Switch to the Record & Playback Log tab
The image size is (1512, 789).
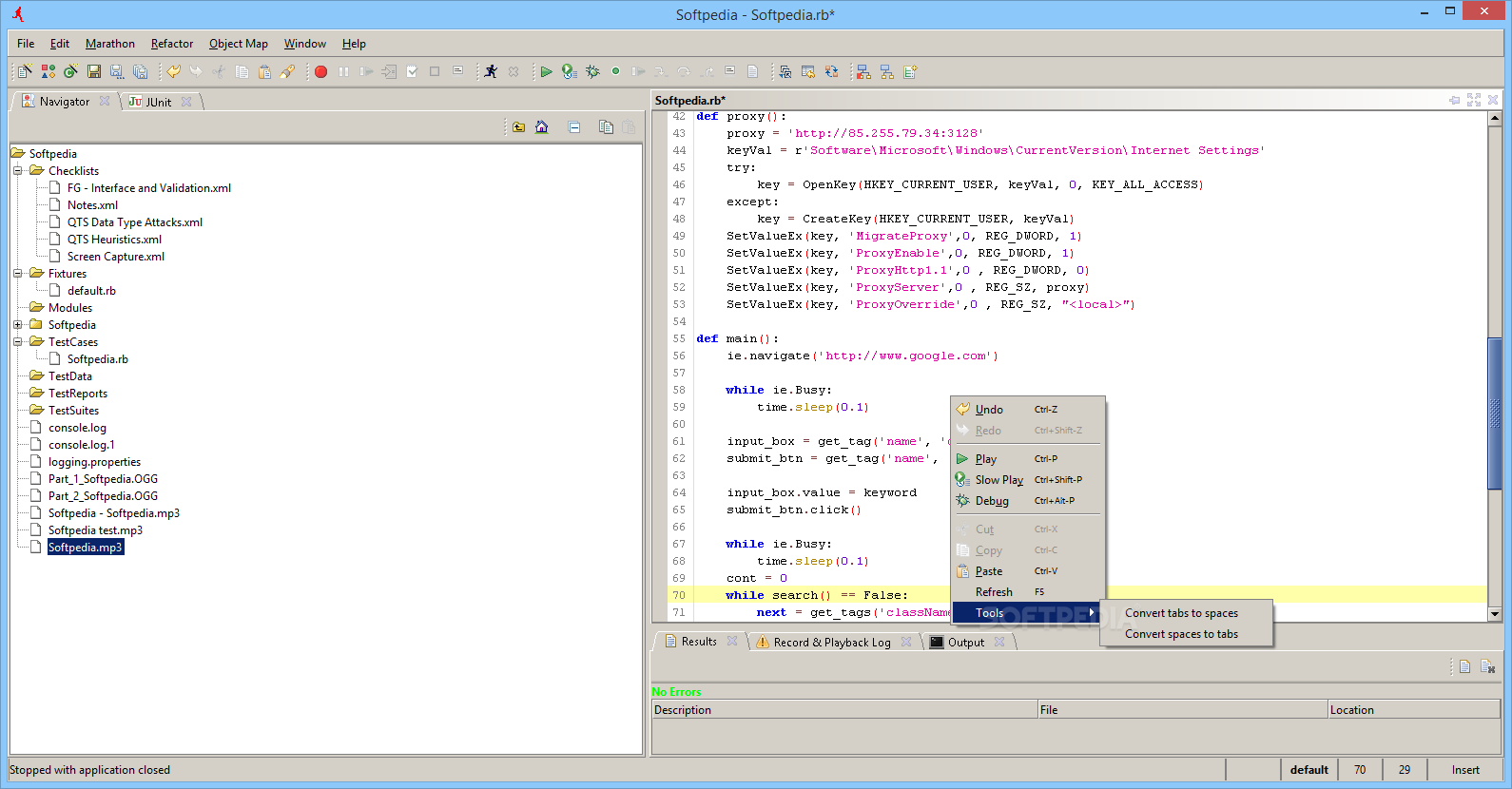[832, 643]
